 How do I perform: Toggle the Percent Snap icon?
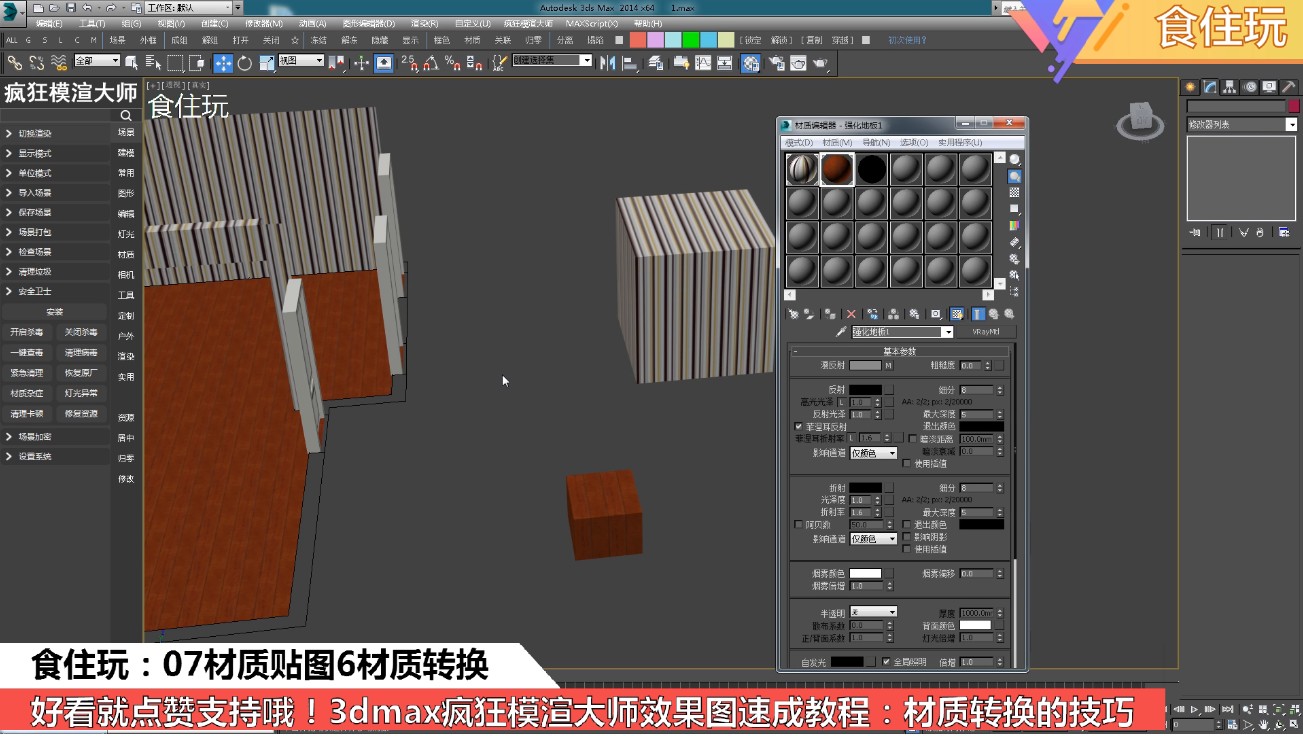point(453,63)
